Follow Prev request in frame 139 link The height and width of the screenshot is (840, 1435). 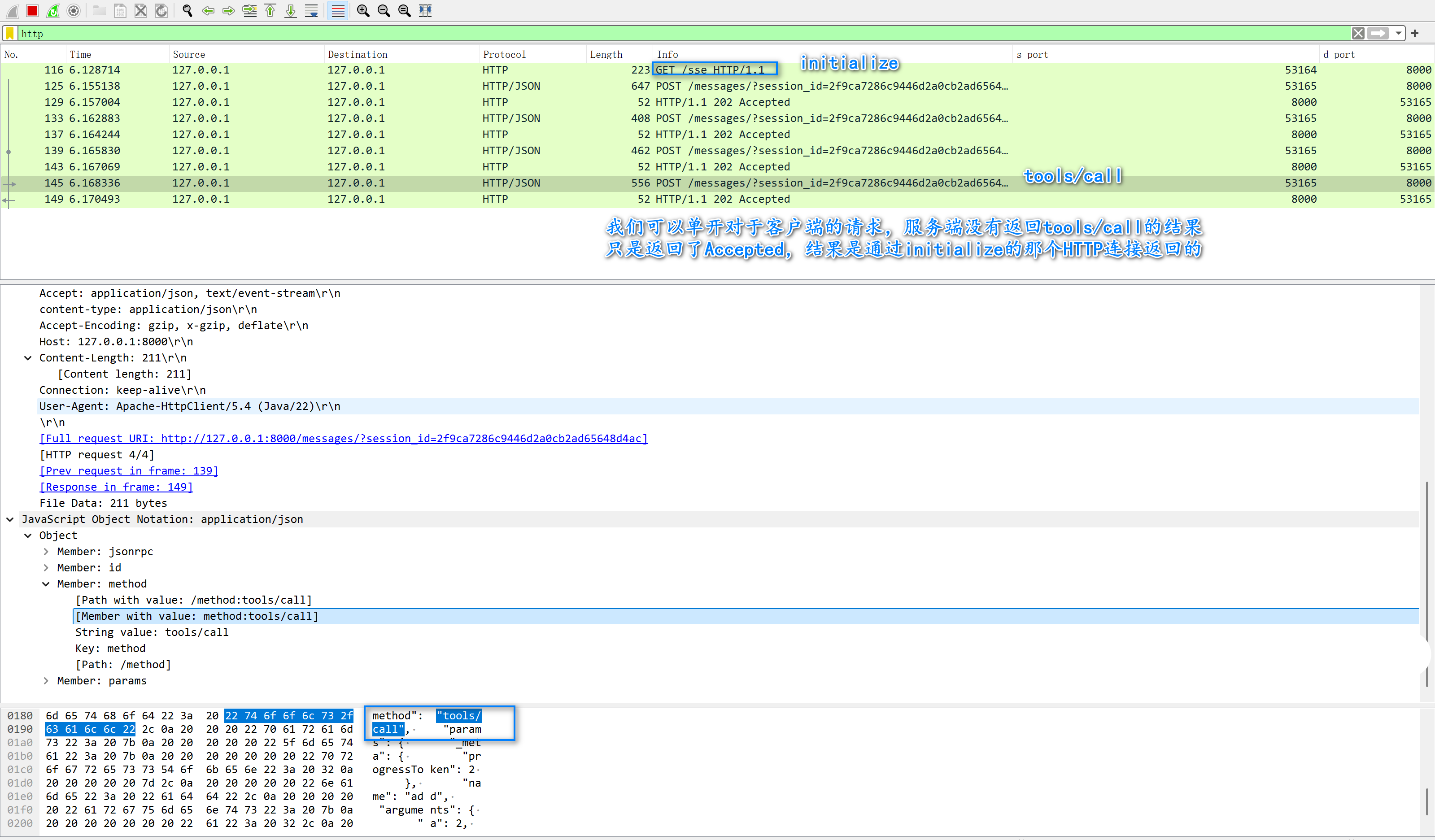(x=129, y=471)
